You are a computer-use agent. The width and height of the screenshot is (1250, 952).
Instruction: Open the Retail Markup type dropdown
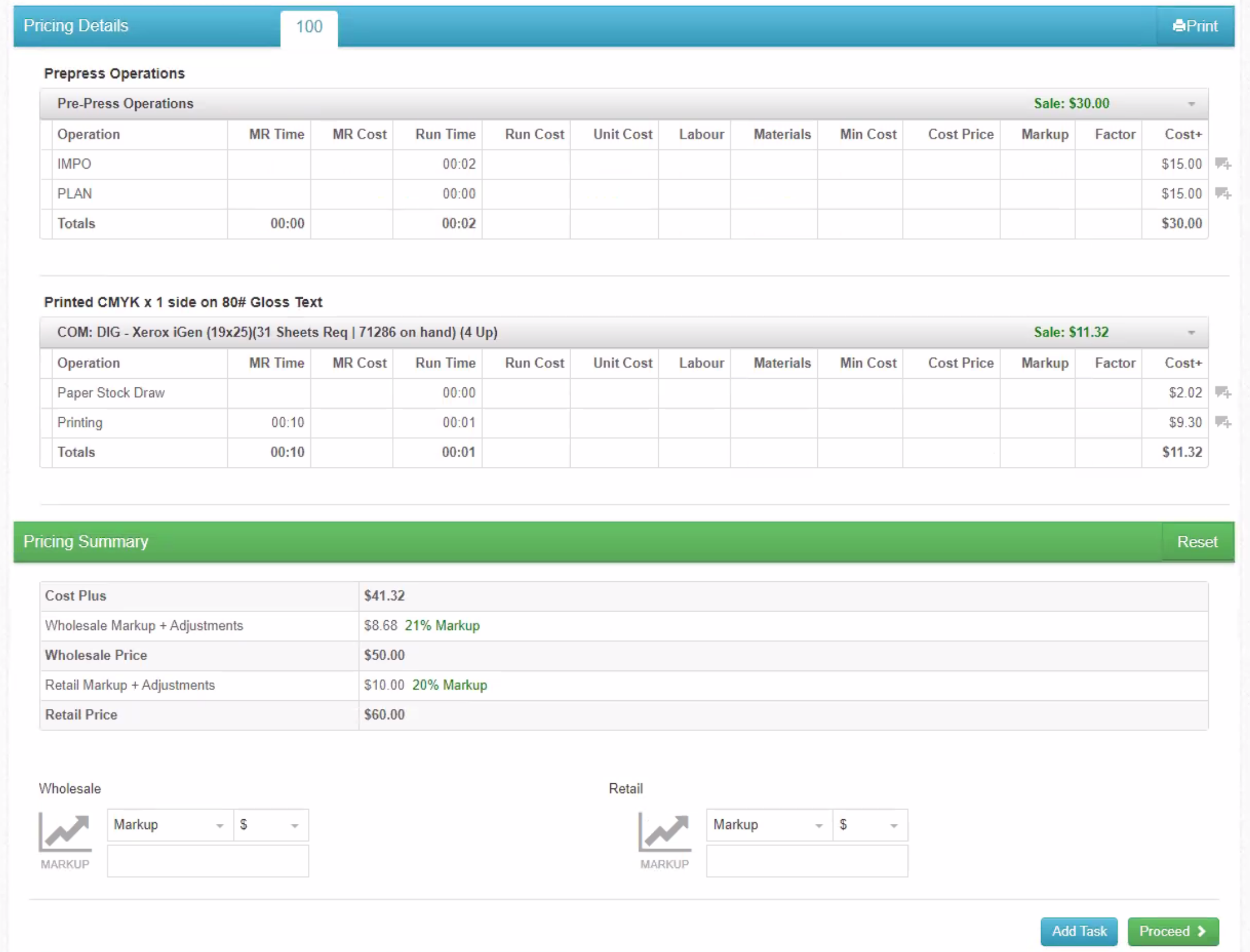tap(769, 824)
